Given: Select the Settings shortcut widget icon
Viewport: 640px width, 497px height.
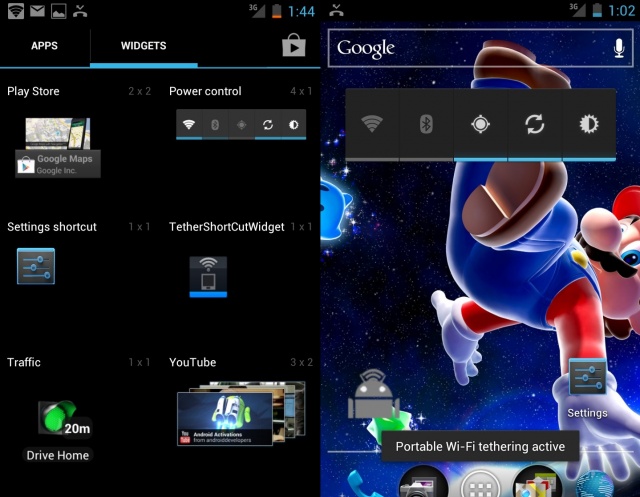Looking at the screenshot, I should pos(36,266).
